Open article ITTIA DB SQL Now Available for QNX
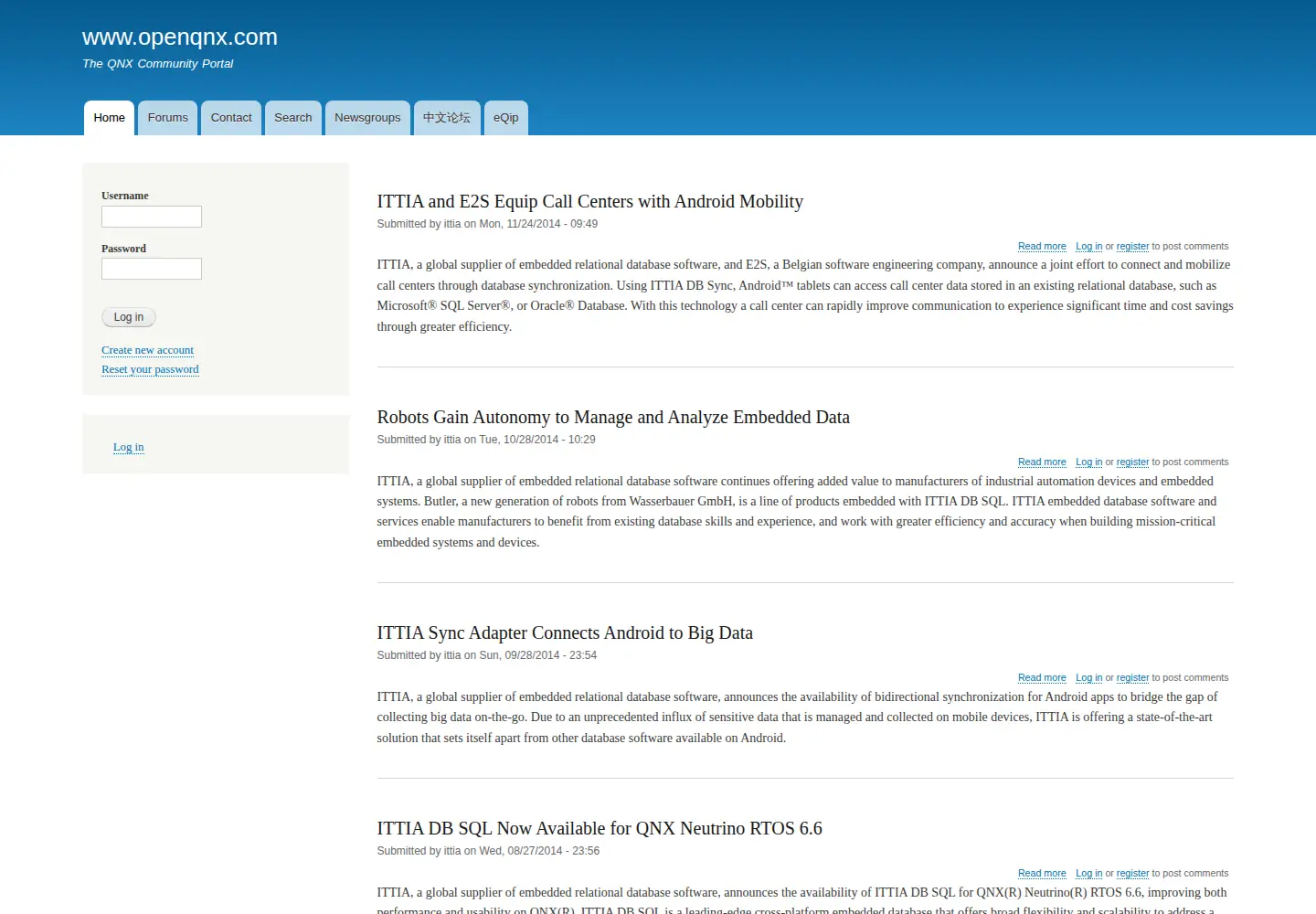Viewport: 1316px width, 914px height. pyautogui.click(x=600, y=828)
